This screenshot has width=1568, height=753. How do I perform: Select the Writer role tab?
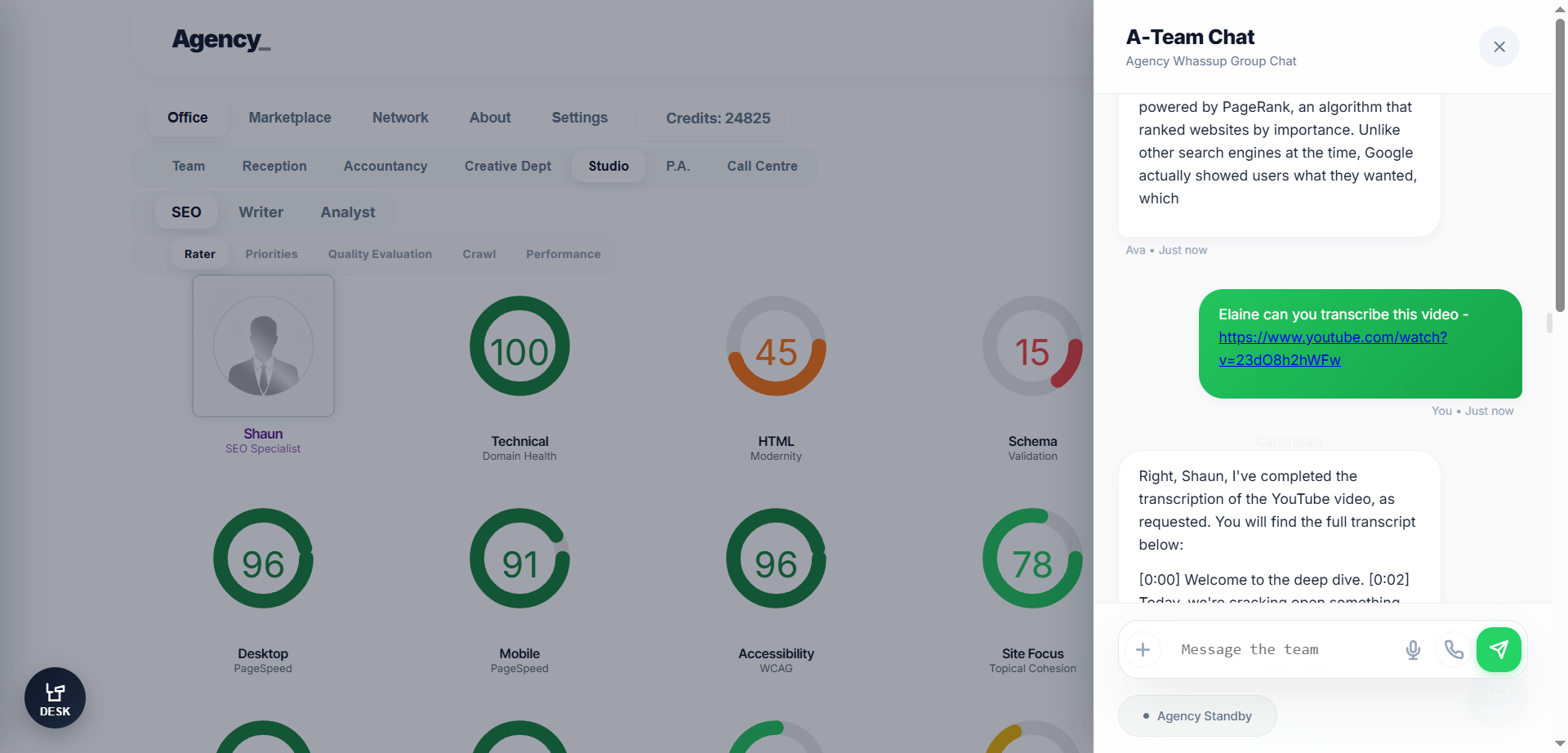tap(261, 212)
